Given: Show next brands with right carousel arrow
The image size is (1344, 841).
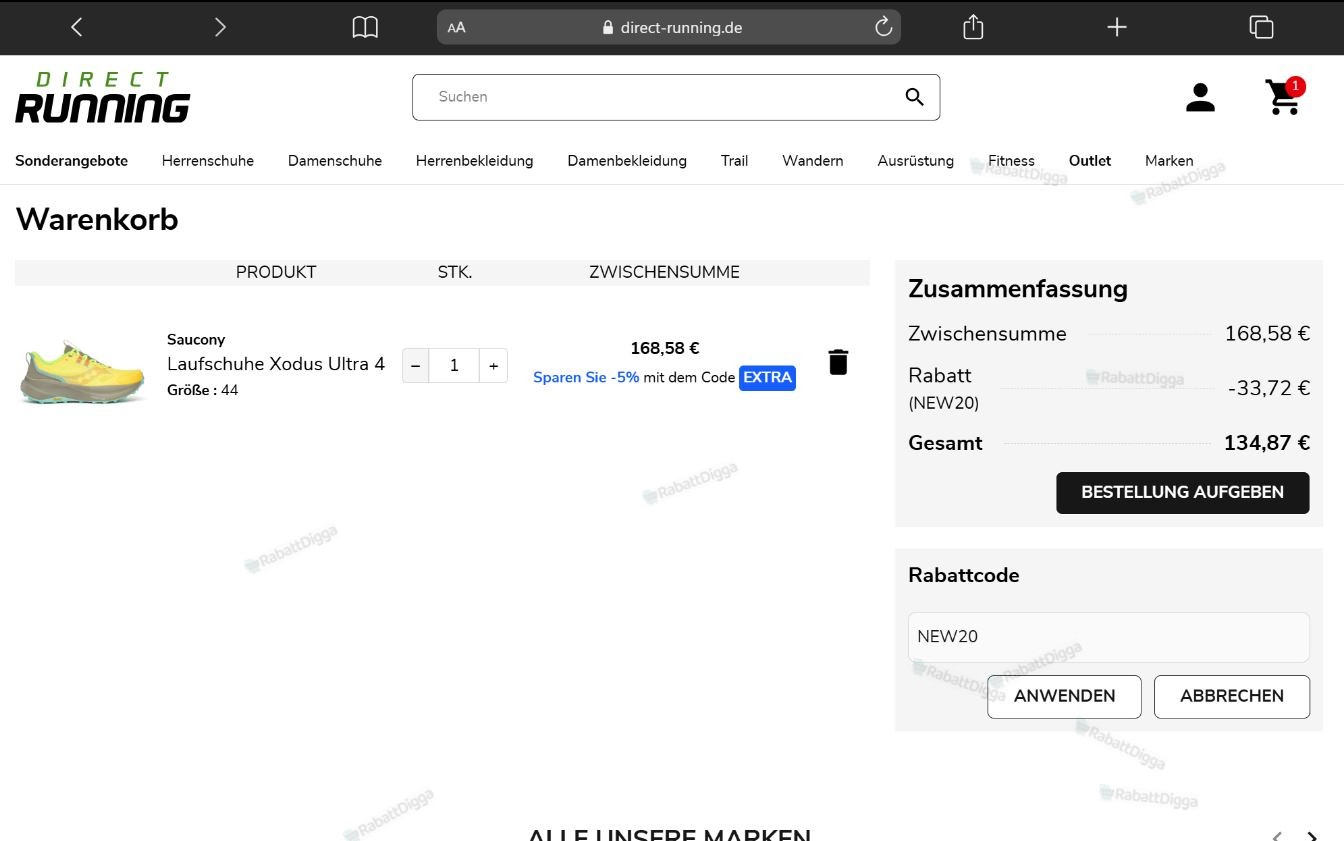Looking at the screenshot, I should click(1312, 836).
